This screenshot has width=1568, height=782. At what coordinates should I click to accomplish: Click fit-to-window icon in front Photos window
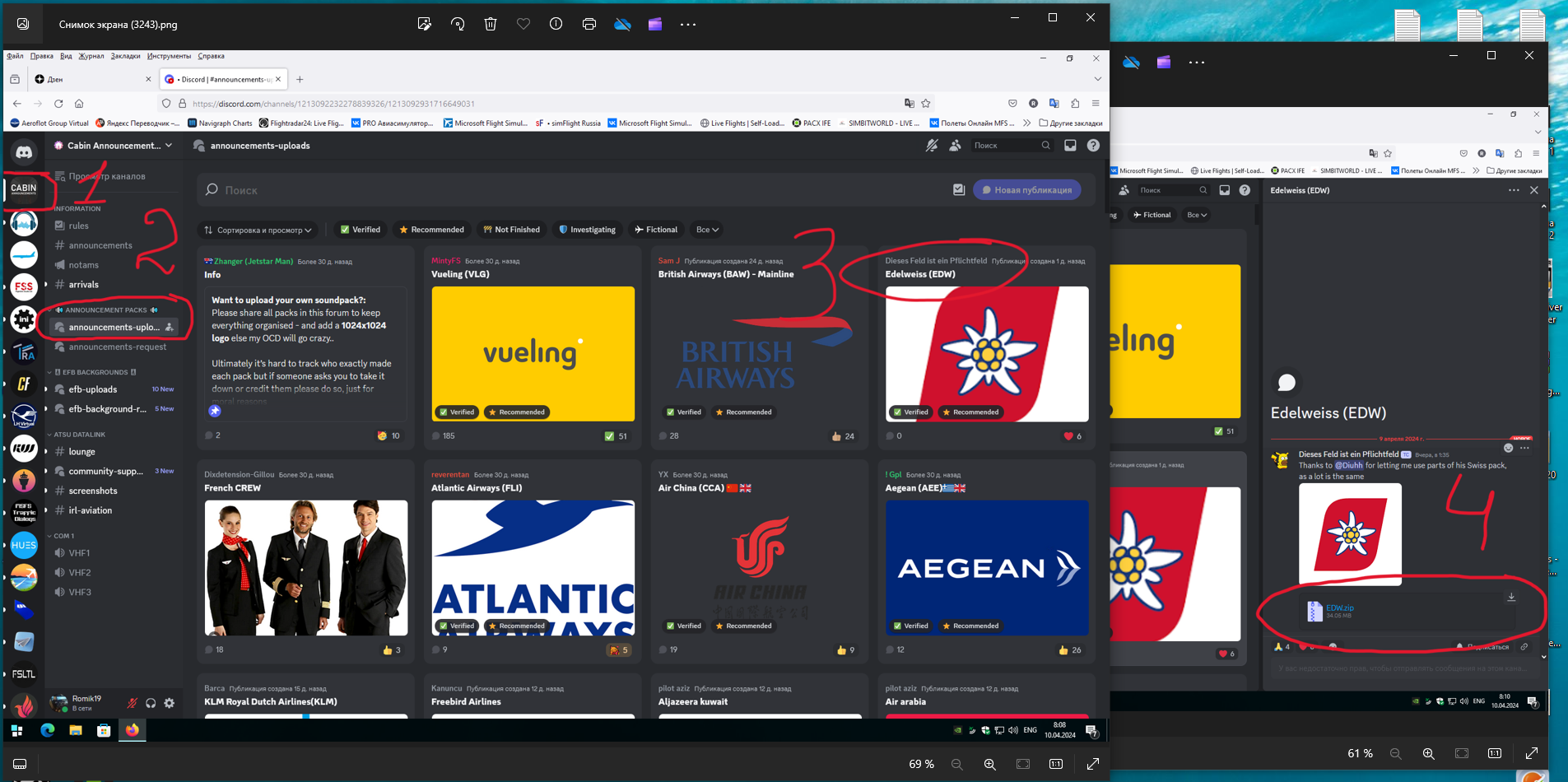point(1023,764)
